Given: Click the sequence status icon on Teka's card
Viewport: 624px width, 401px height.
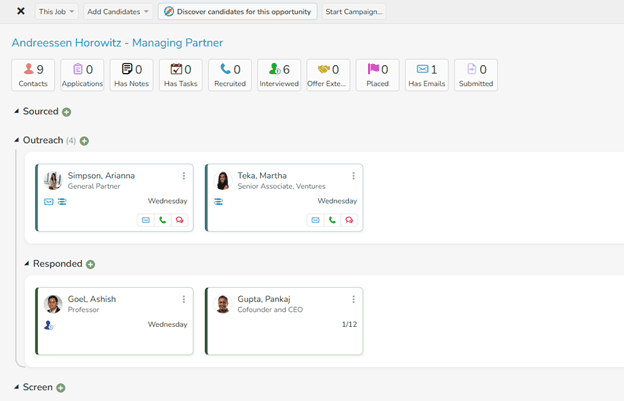Looking at the screenshot, I should 218,202.
